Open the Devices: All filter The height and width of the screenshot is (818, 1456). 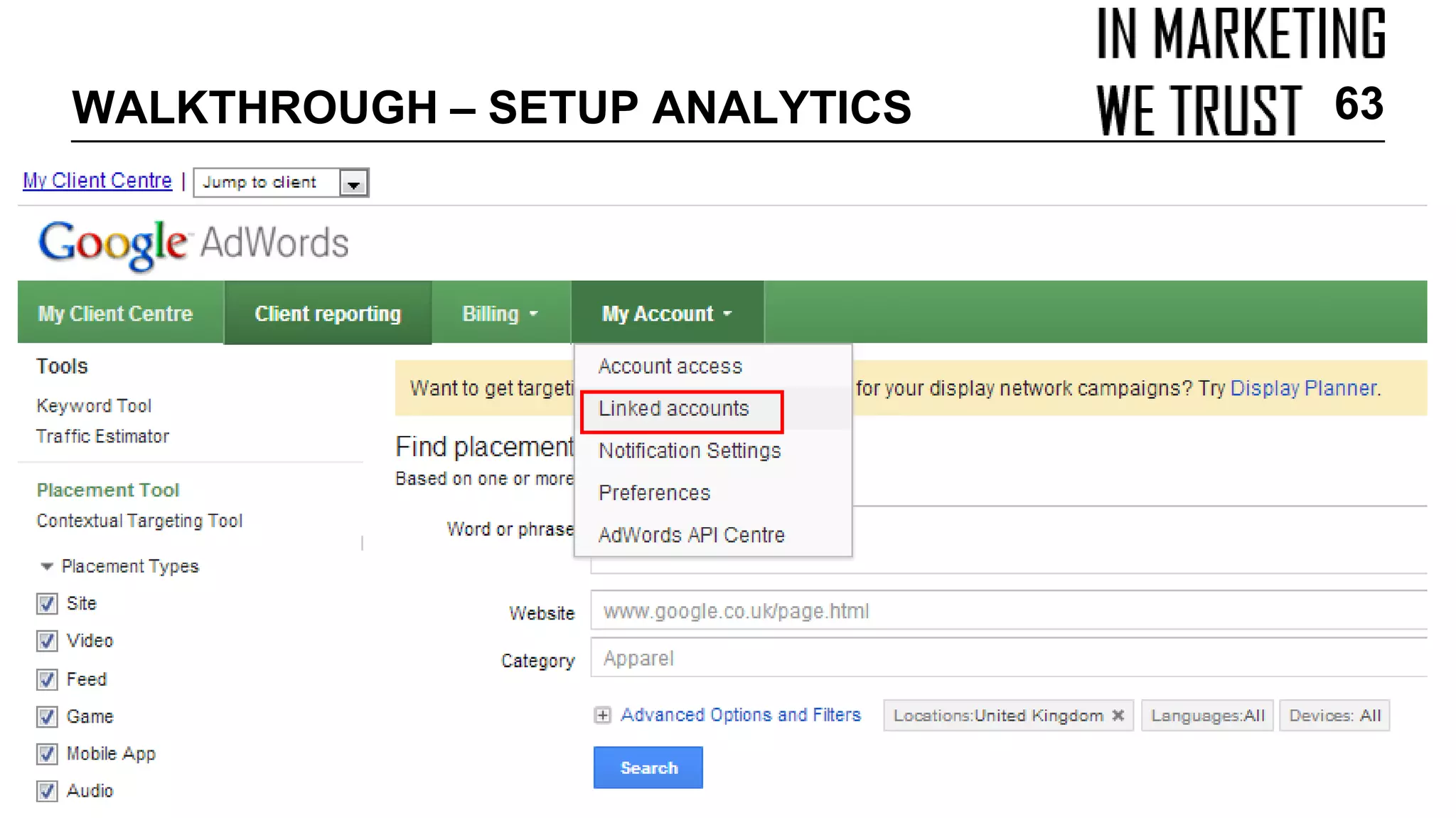click(1334, 716)
